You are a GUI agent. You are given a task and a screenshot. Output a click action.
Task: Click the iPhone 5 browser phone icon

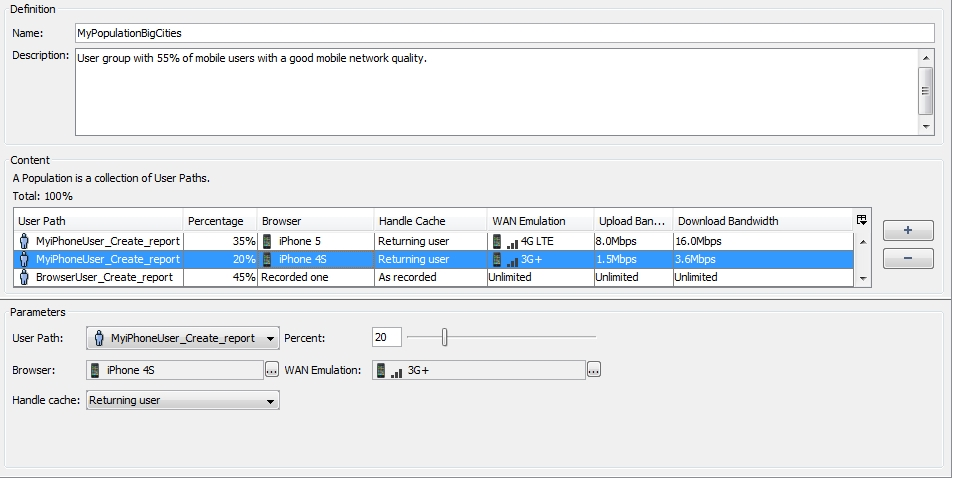click(x=267, y=241)
